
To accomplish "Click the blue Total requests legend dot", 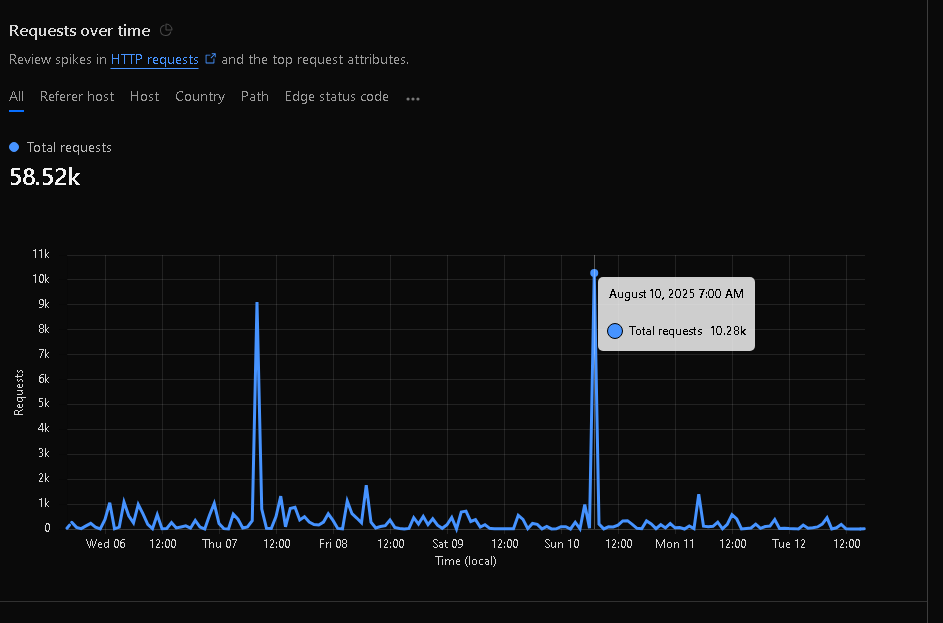I will (x=14, y=147).
